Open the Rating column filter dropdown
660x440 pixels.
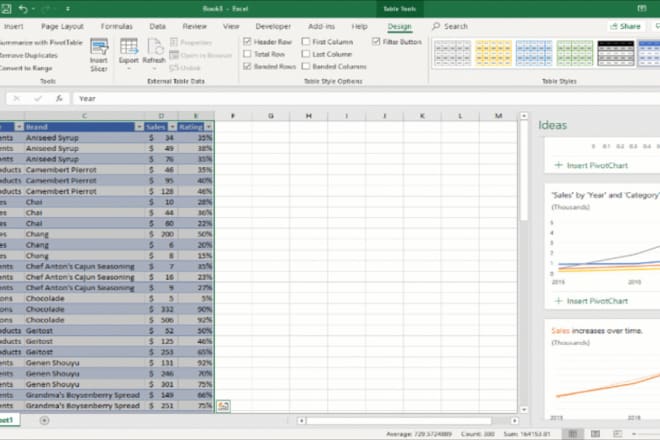coord(208,127)
